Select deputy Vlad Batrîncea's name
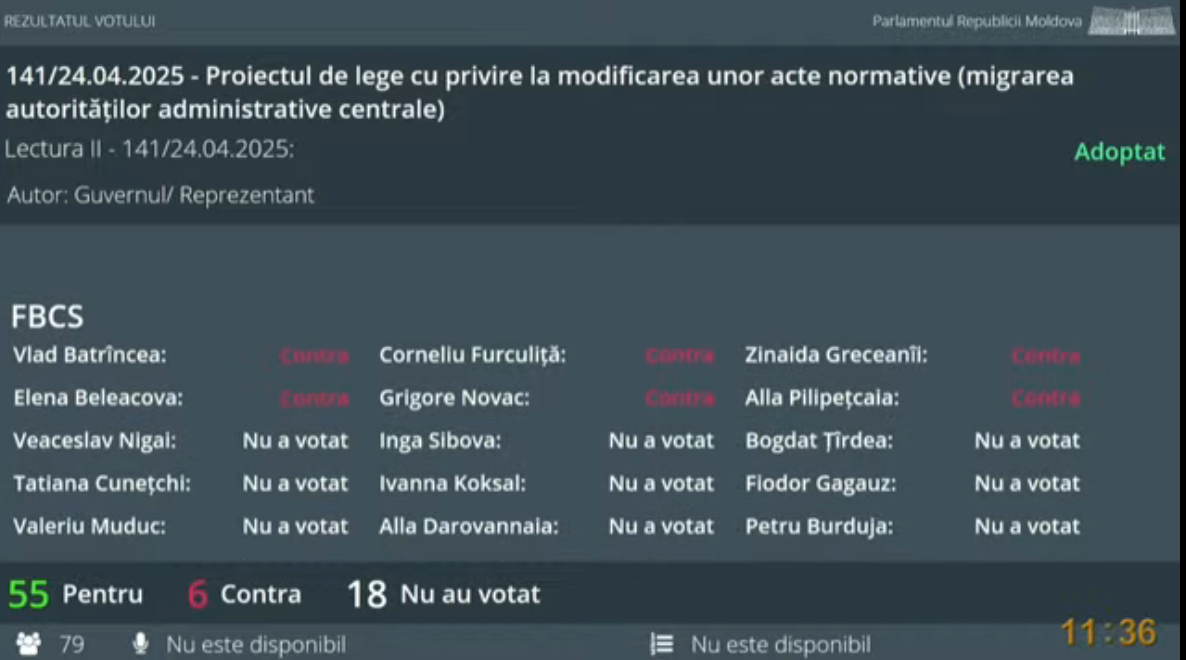 tap(90, 355)
